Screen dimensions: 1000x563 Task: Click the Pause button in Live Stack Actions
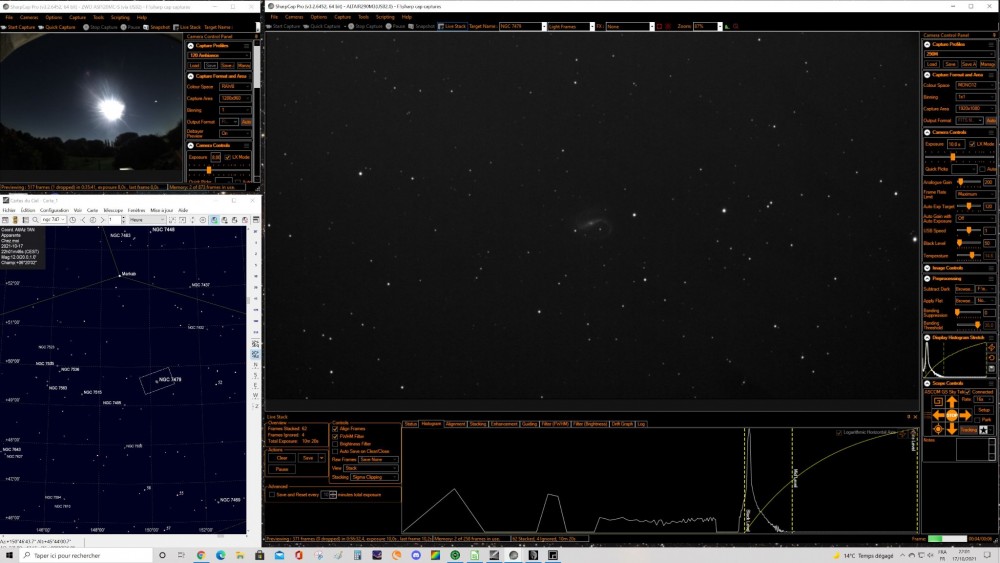282,469
